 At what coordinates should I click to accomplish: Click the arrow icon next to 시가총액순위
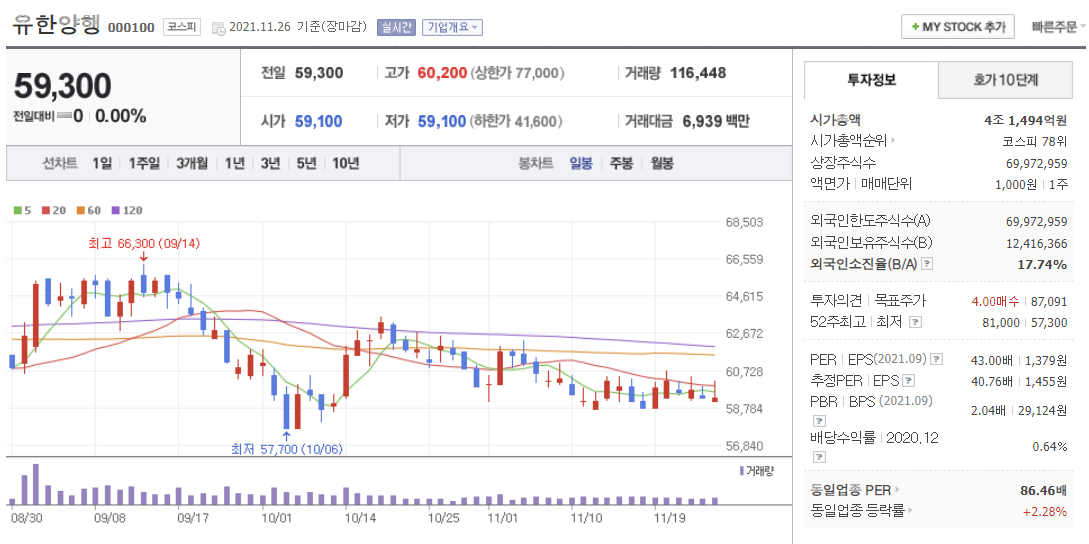coord(893,141)
